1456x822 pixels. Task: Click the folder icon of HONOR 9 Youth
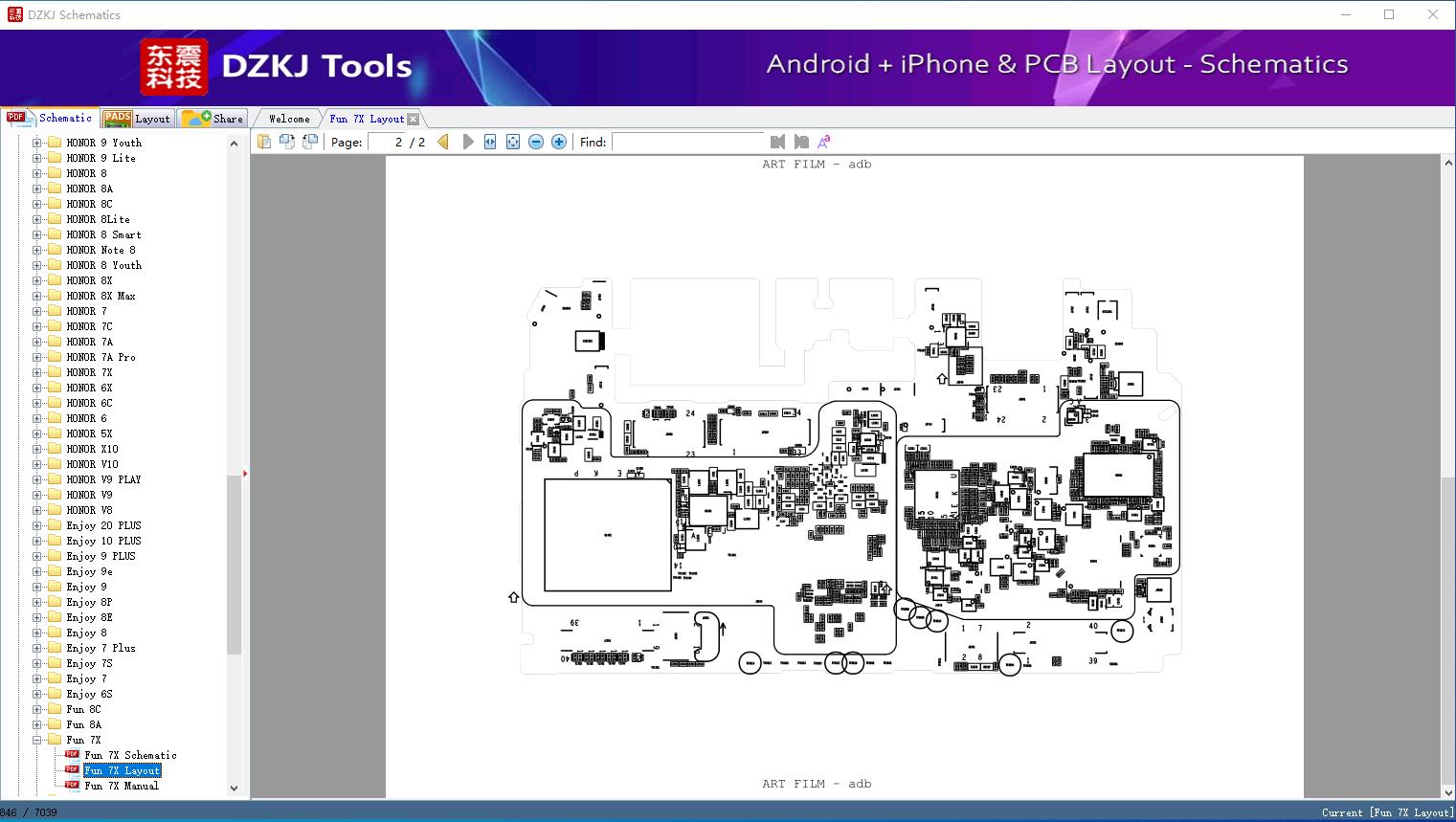click(55, 143)
